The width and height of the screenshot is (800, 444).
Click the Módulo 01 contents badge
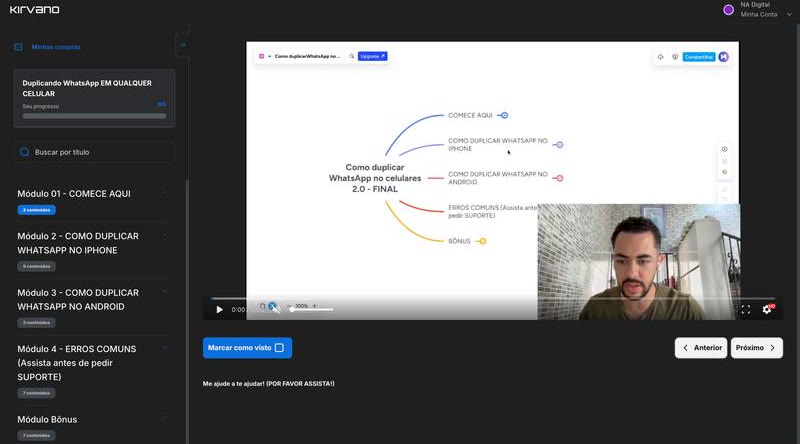click(x=36, y=210)
